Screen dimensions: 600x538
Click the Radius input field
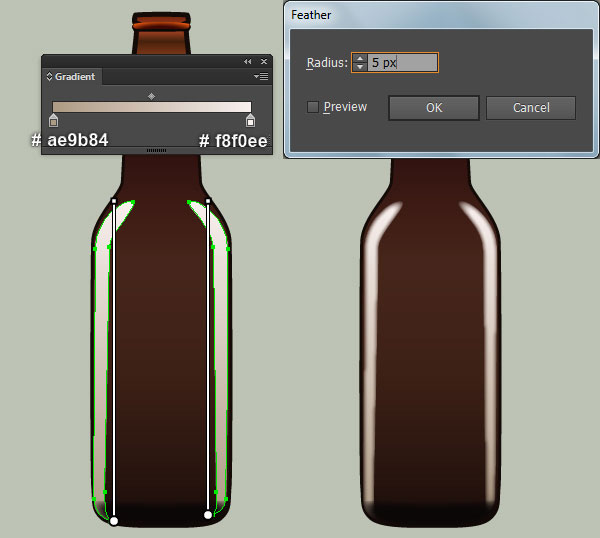pos(403,62)
